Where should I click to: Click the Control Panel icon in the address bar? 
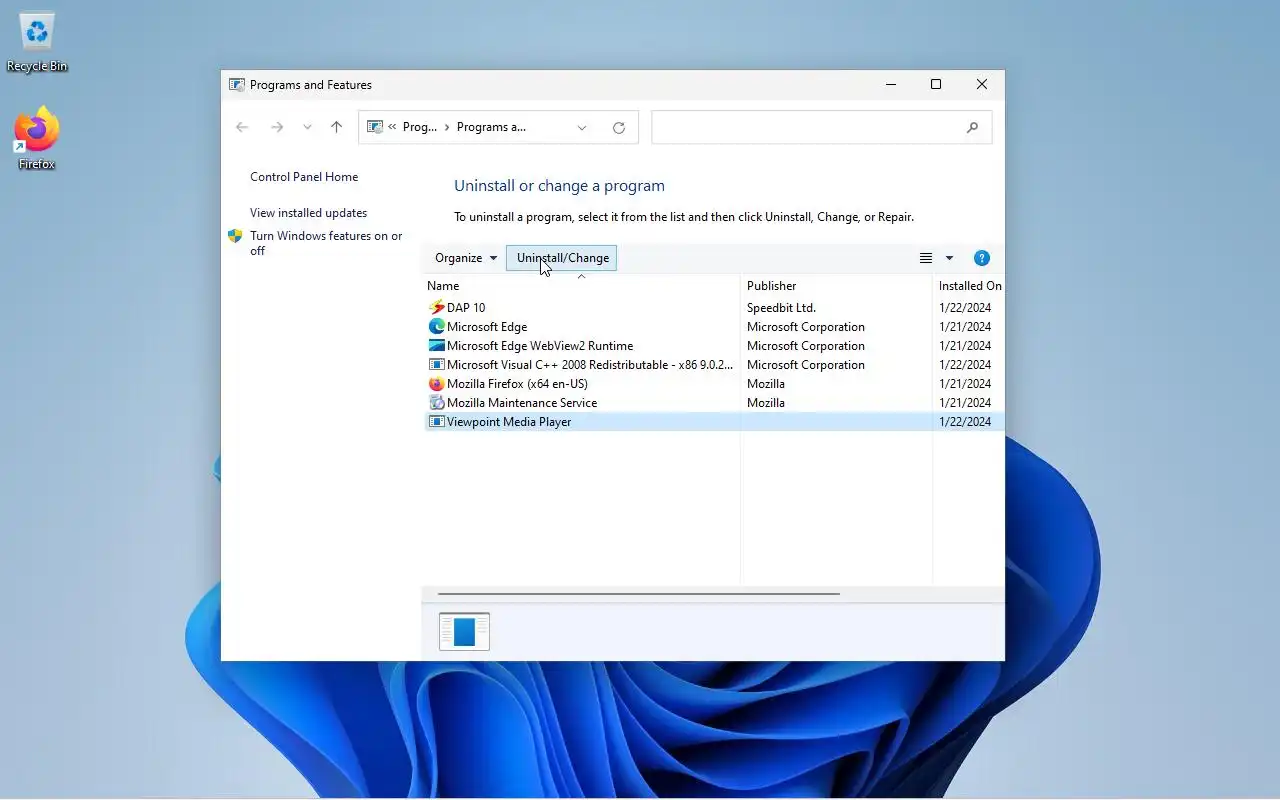(375, 127)
